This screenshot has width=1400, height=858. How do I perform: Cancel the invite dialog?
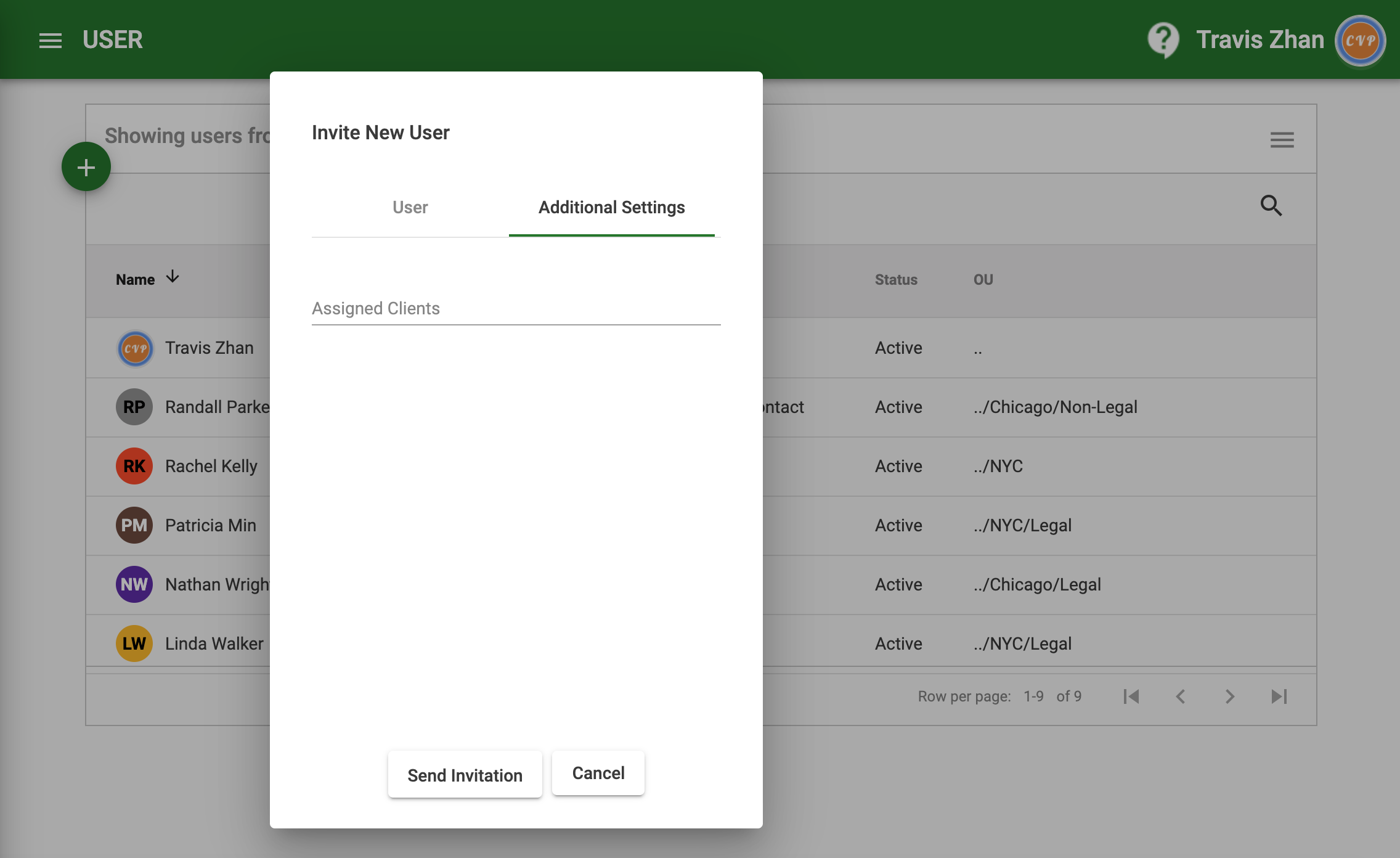598,773
